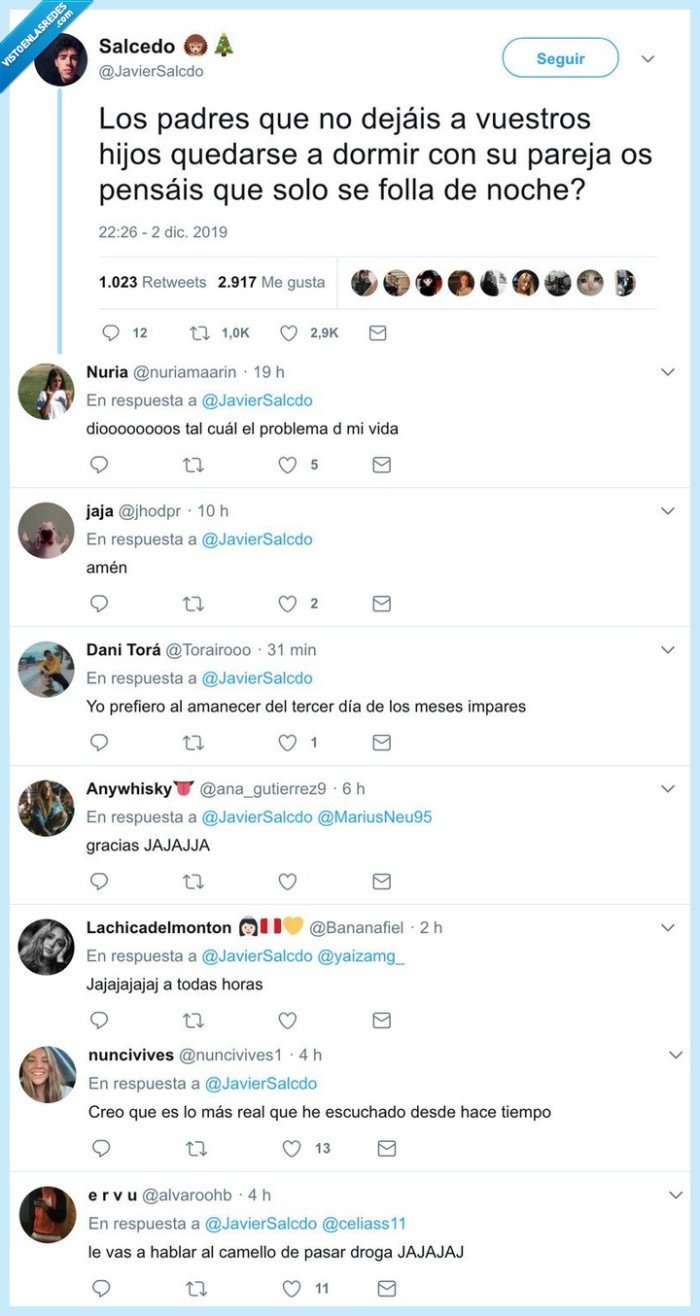The height and width of the screenshot is (1316, 700).
Task: Open the @celiass11 mention link
Action: coord(365,1224)
